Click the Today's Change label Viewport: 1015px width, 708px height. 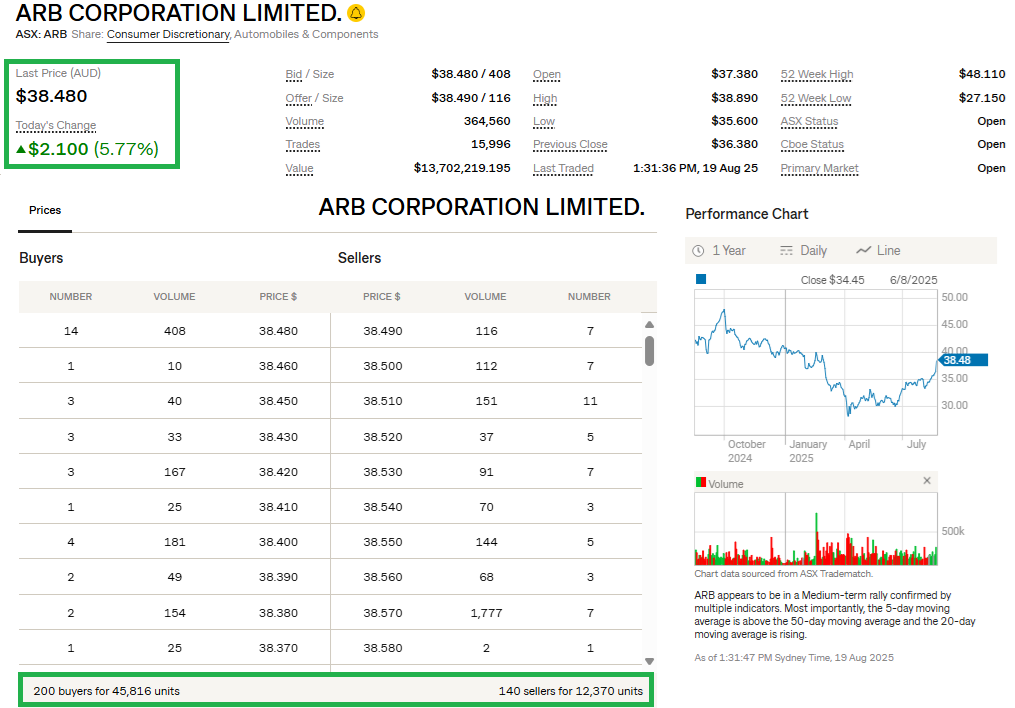(x=56, y=126)
